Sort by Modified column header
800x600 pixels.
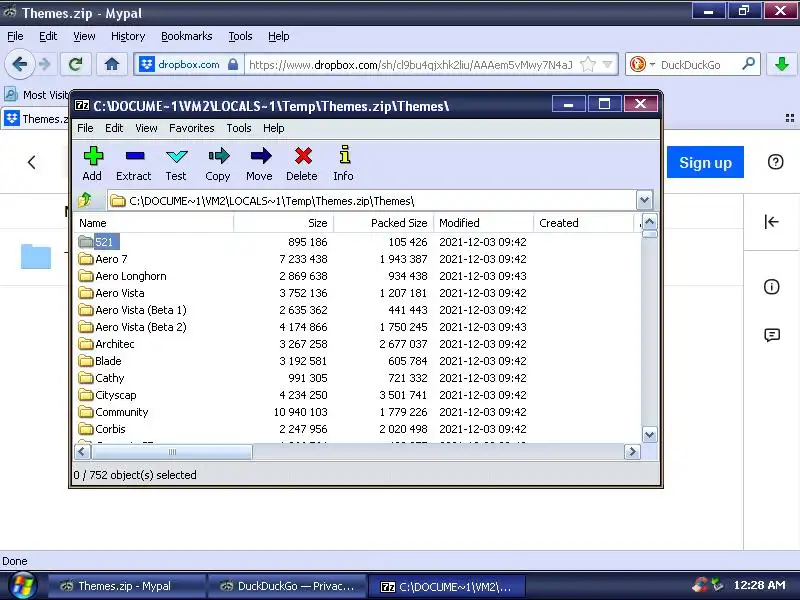click(483, 223)
